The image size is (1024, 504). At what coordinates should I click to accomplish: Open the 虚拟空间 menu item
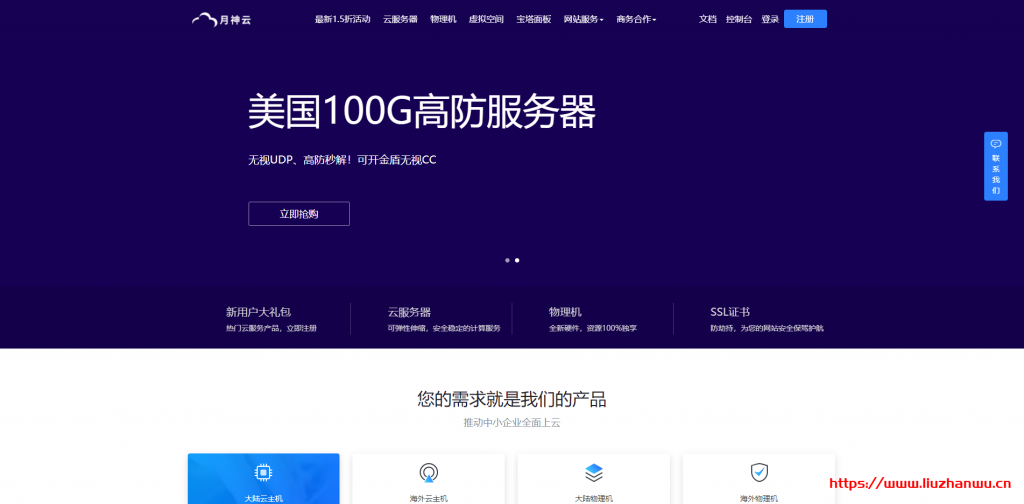[486, 19]
